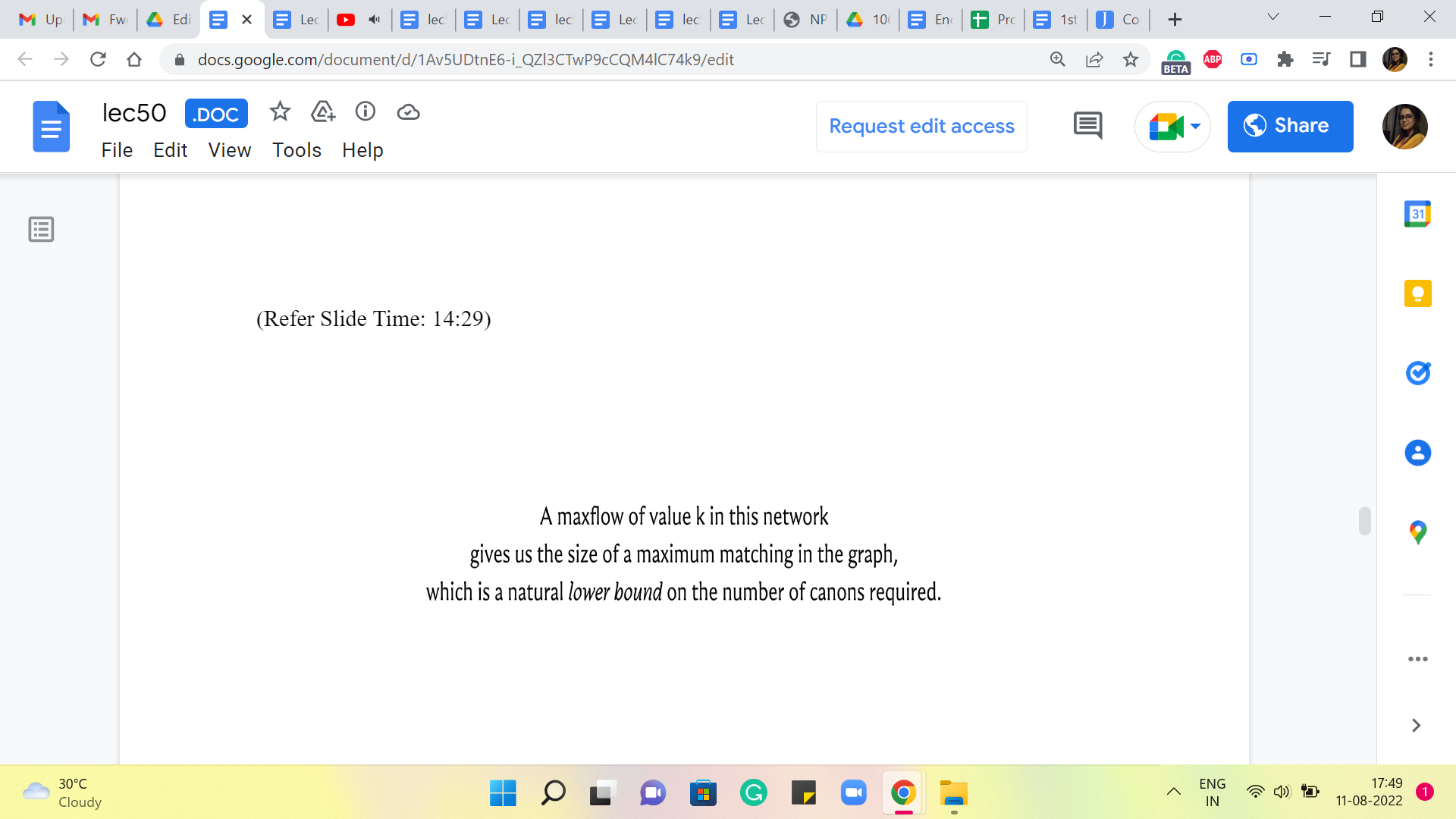
Task: Open the document info icon
Action: click(x=366, y=112)
